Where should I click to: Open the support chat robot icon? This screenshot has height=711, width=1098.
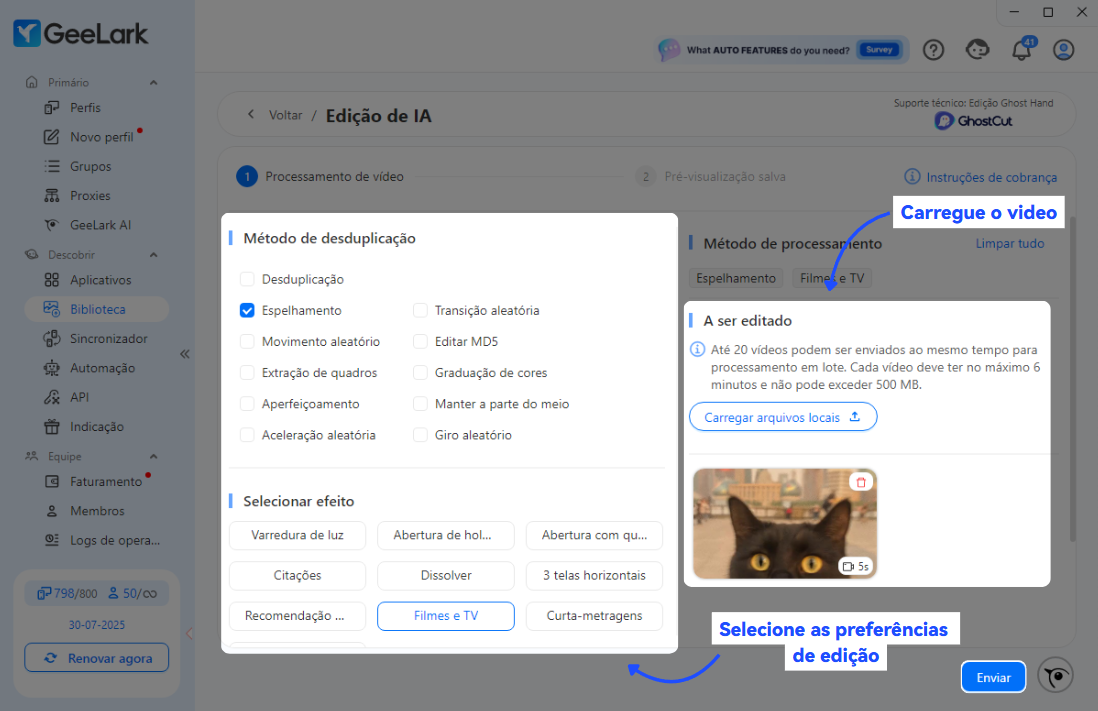[x=978, y=50]
